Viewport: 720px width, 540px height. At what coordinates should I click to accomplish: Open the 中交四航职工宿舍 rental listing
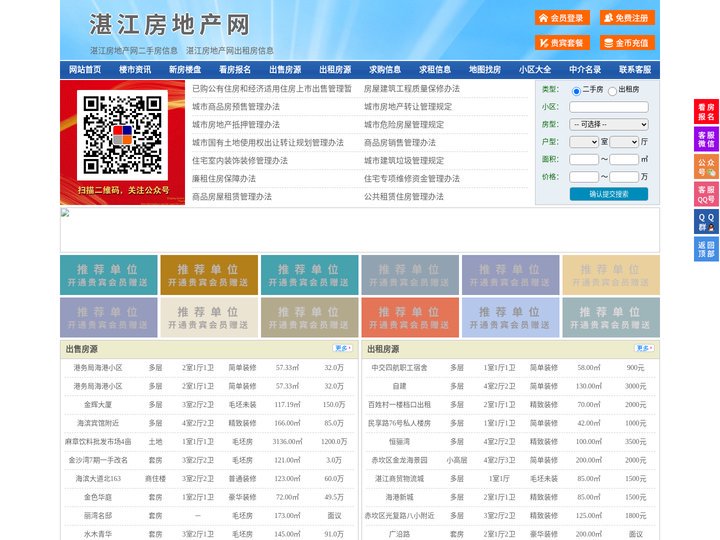pyautogui.click(x=399, y=368)
